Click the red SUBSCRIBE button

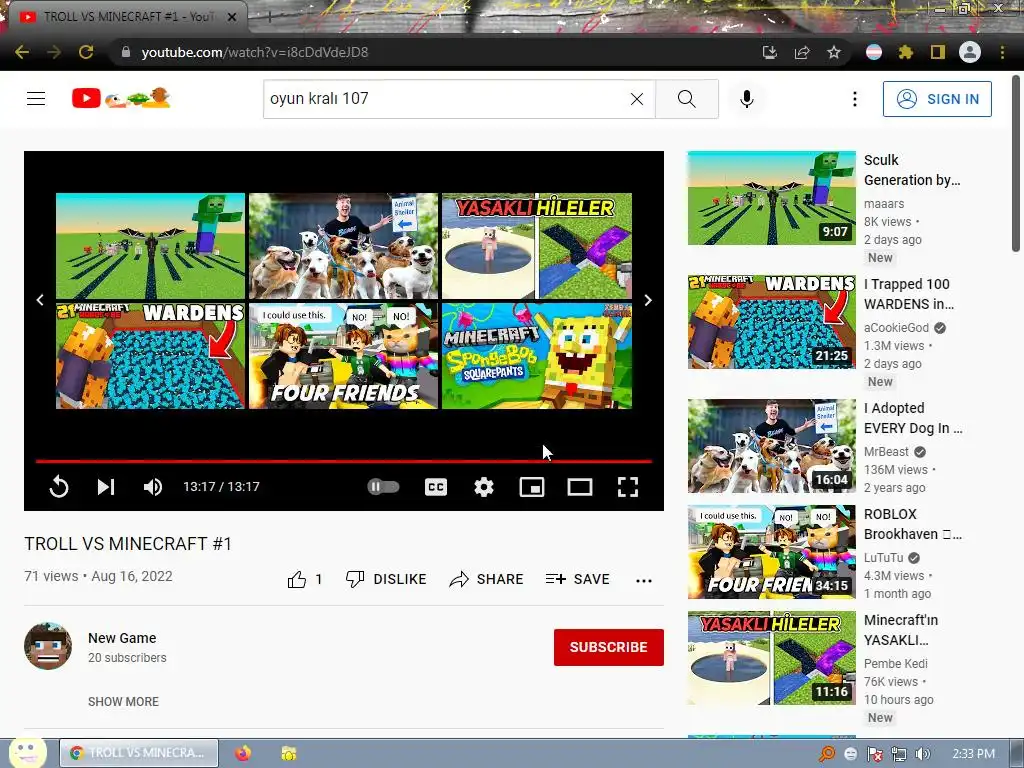(x=609, y=647)
